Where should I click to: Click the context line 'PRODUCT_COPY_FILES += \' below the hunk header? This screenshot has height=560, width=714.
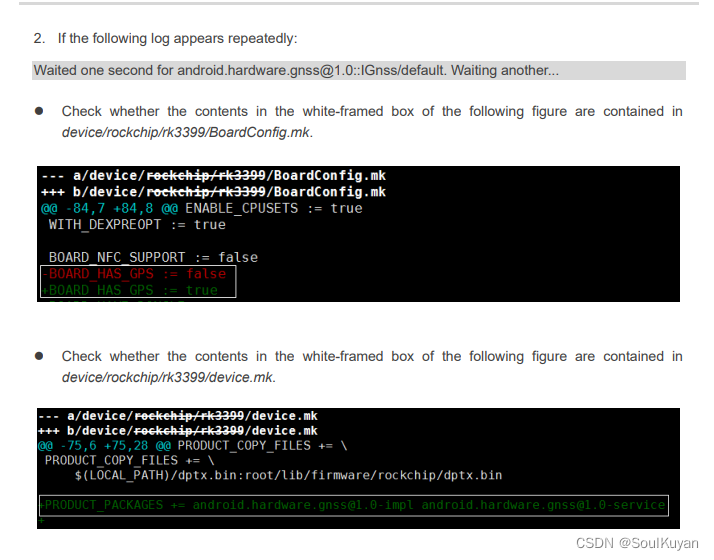[129, 461]
